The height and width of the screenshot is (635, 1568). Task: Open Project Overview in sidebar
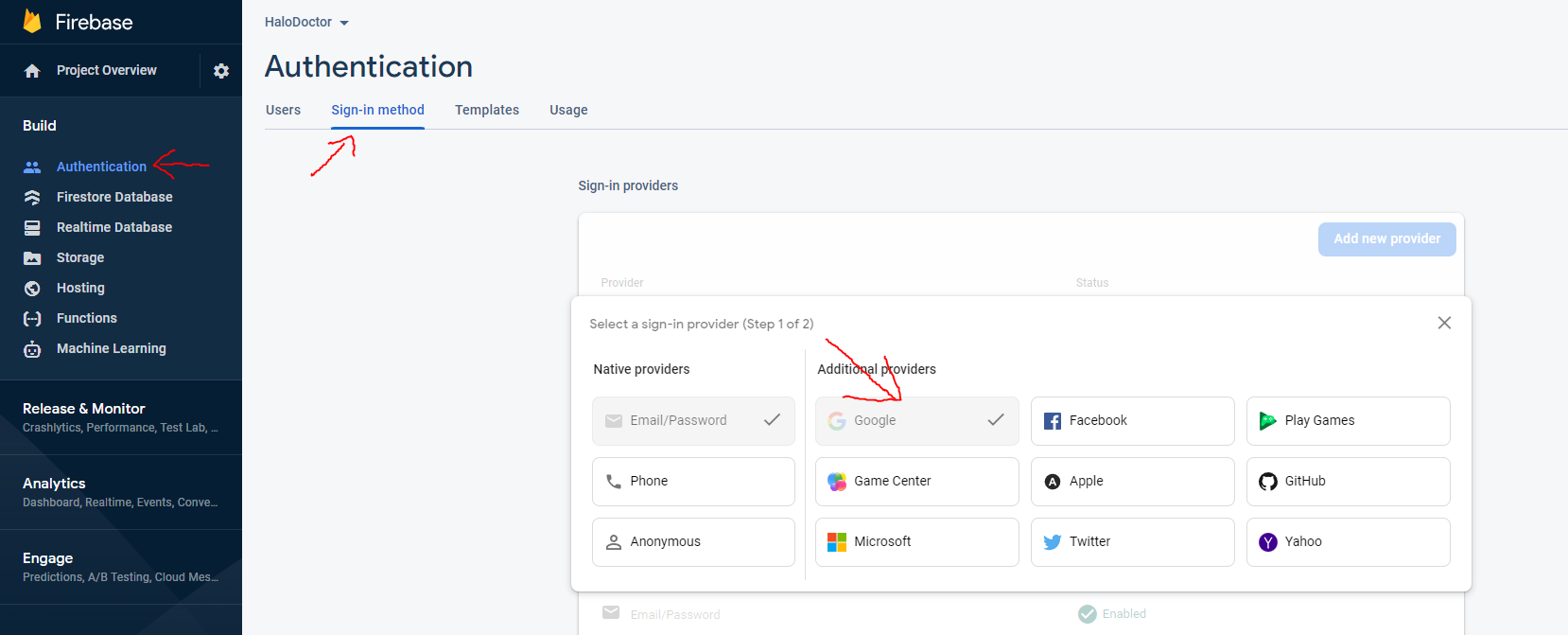click(106, 70)
